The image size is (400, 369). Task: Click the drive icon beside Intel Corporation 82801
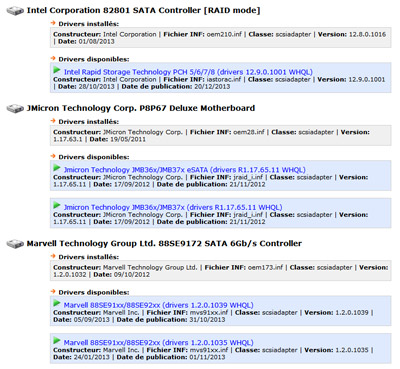click(15, 11)
